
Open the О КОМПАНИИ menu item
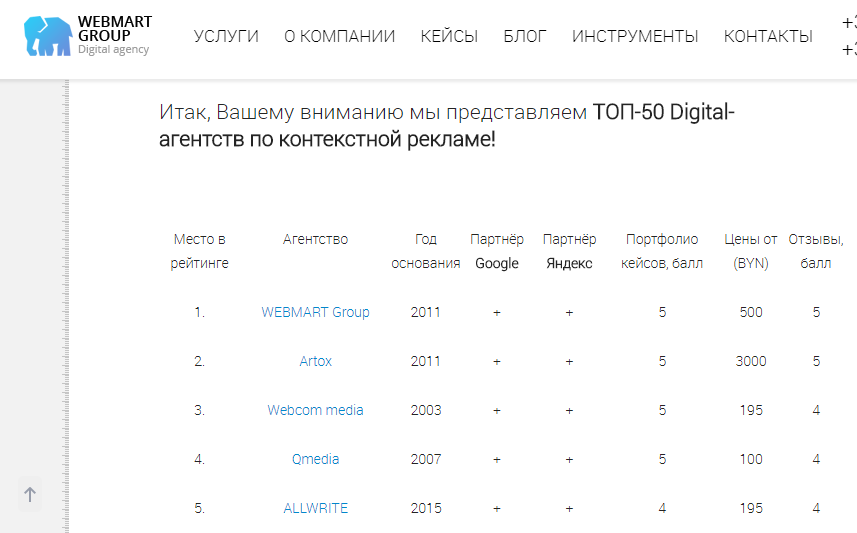[x=339, y=36]
